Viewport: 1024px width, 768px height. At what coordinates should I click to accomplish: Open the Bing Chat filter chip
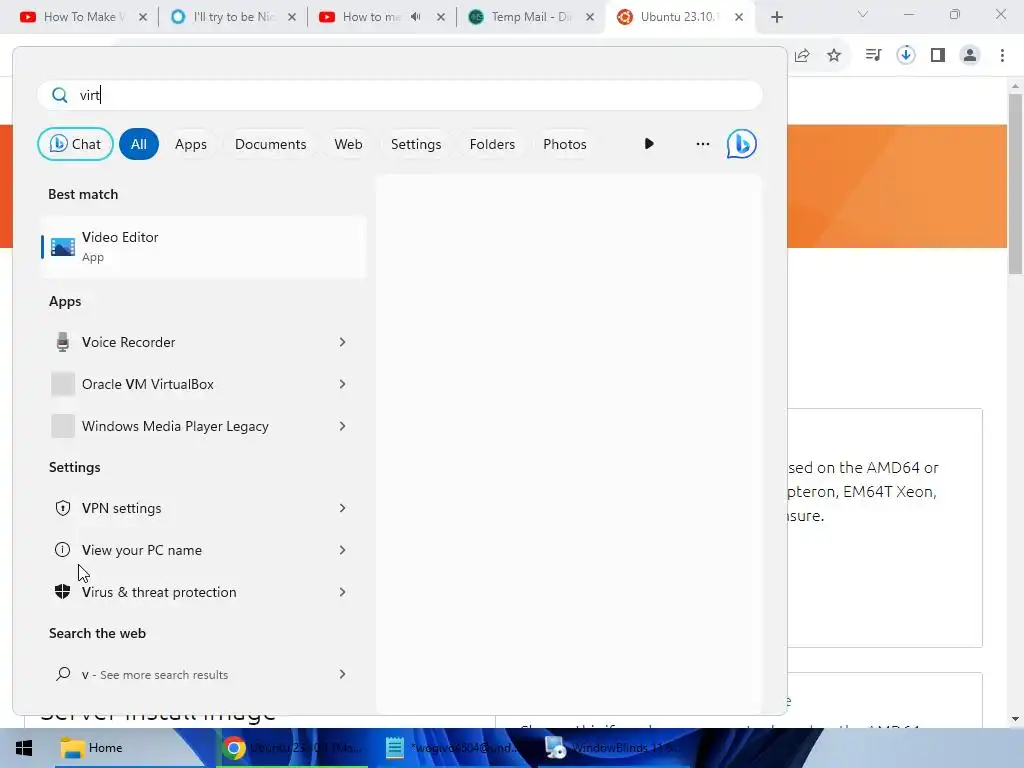[x=75, y=144]
